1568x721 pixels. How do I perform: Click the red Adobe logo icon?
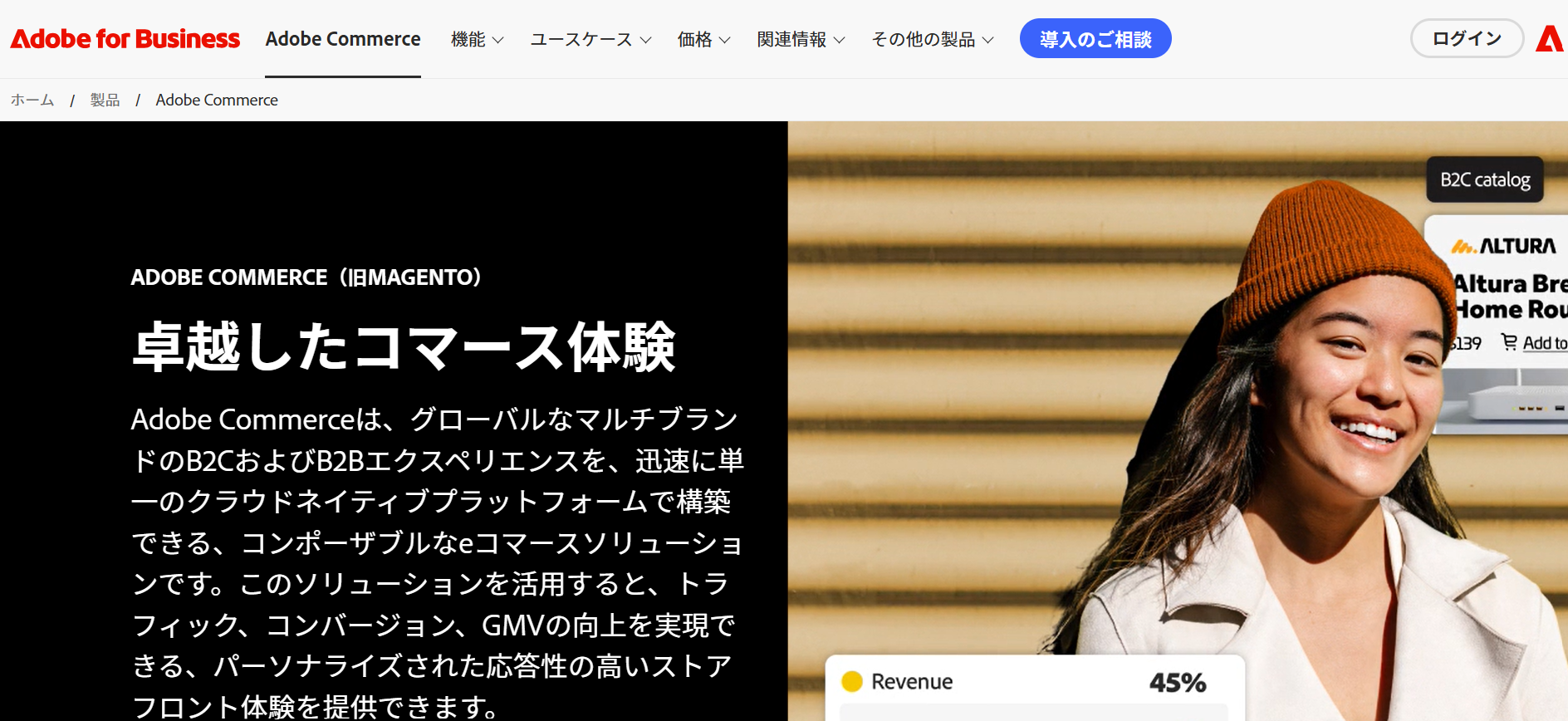coord(1551,38)
